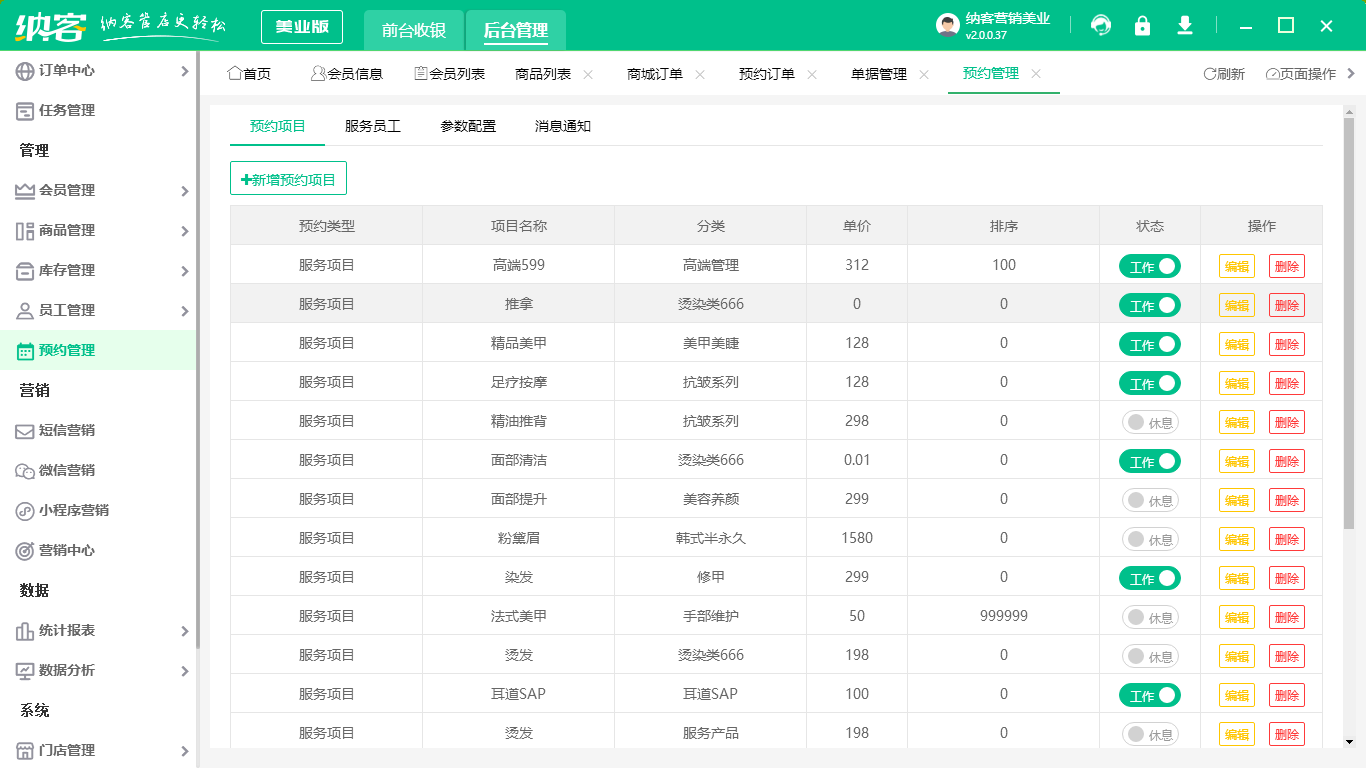Click the 统计报表 chart icon
The image size is (1366, 768).
pyautogui.click(x=25, y=631)
